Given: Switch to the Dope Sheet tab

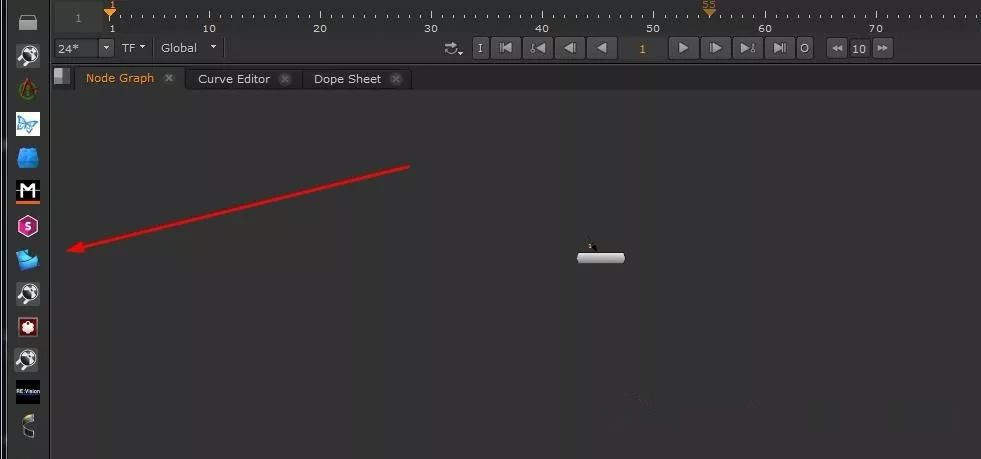Looking at the screenshot, I should pyautogui.click(x=347, y=79).
